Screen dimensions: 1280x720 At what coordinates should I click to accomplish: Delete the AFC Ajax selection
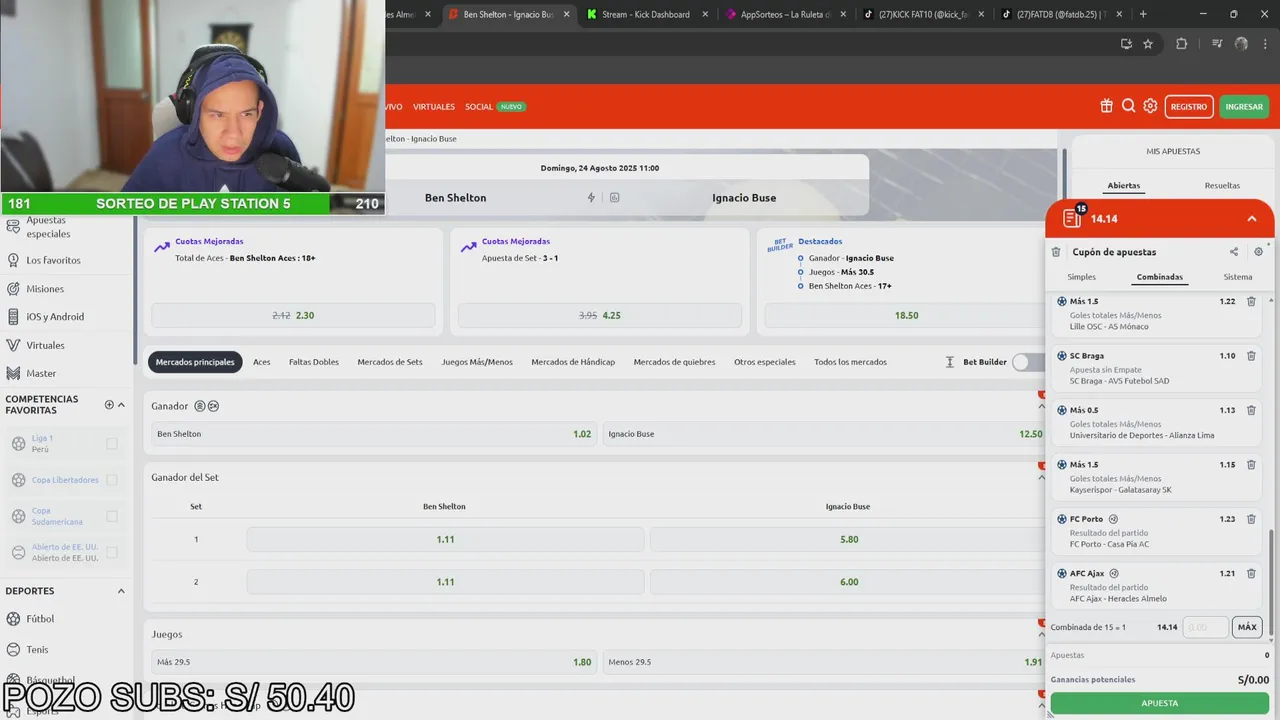point(1251,574)
